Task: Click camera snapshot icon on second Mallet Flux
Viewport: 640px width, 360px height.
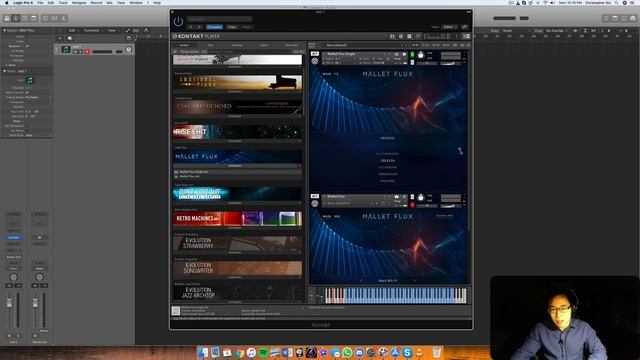Action: click(396, 197)
